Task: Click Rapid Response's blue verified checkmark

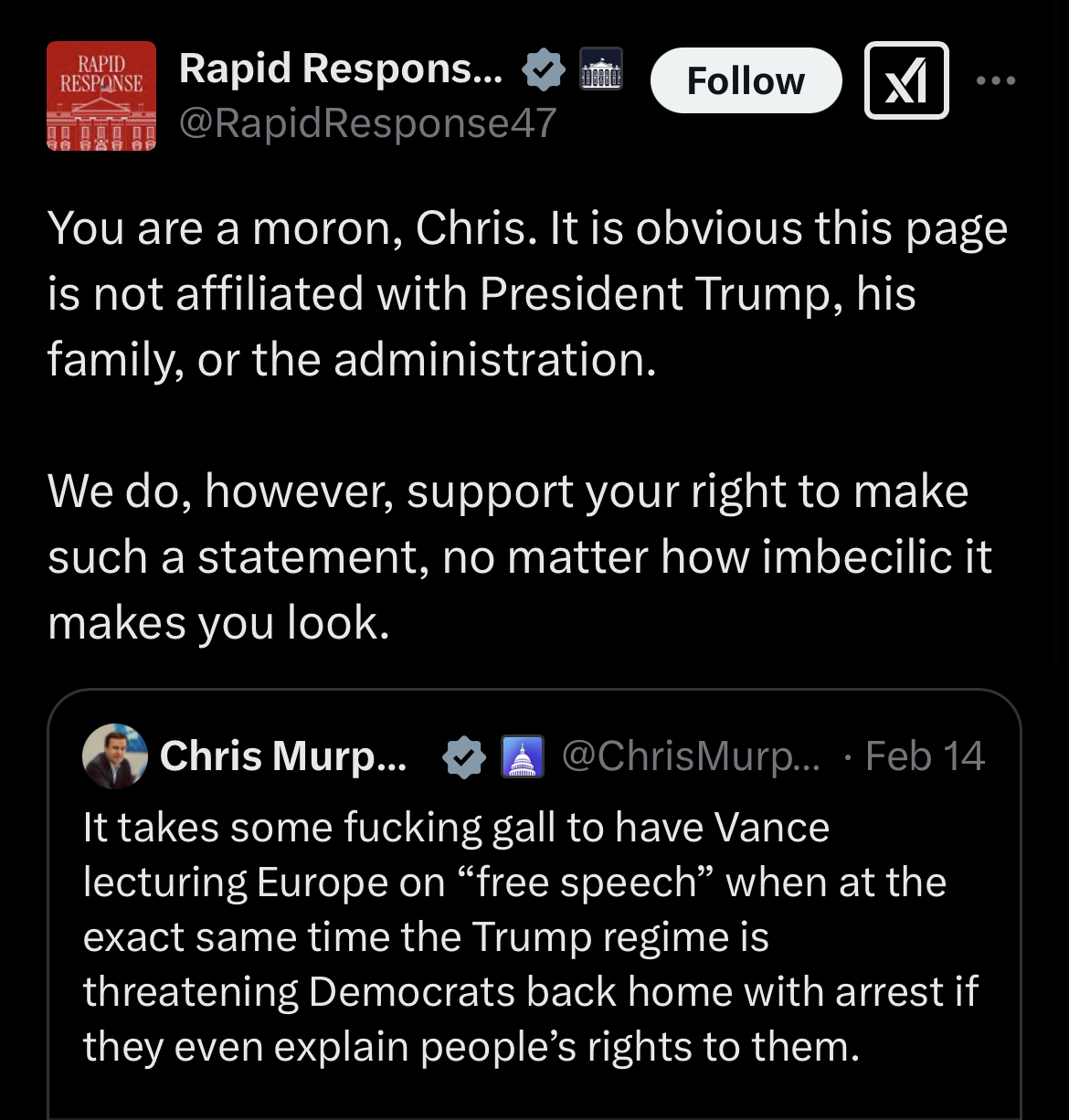Action: point(544,70)
